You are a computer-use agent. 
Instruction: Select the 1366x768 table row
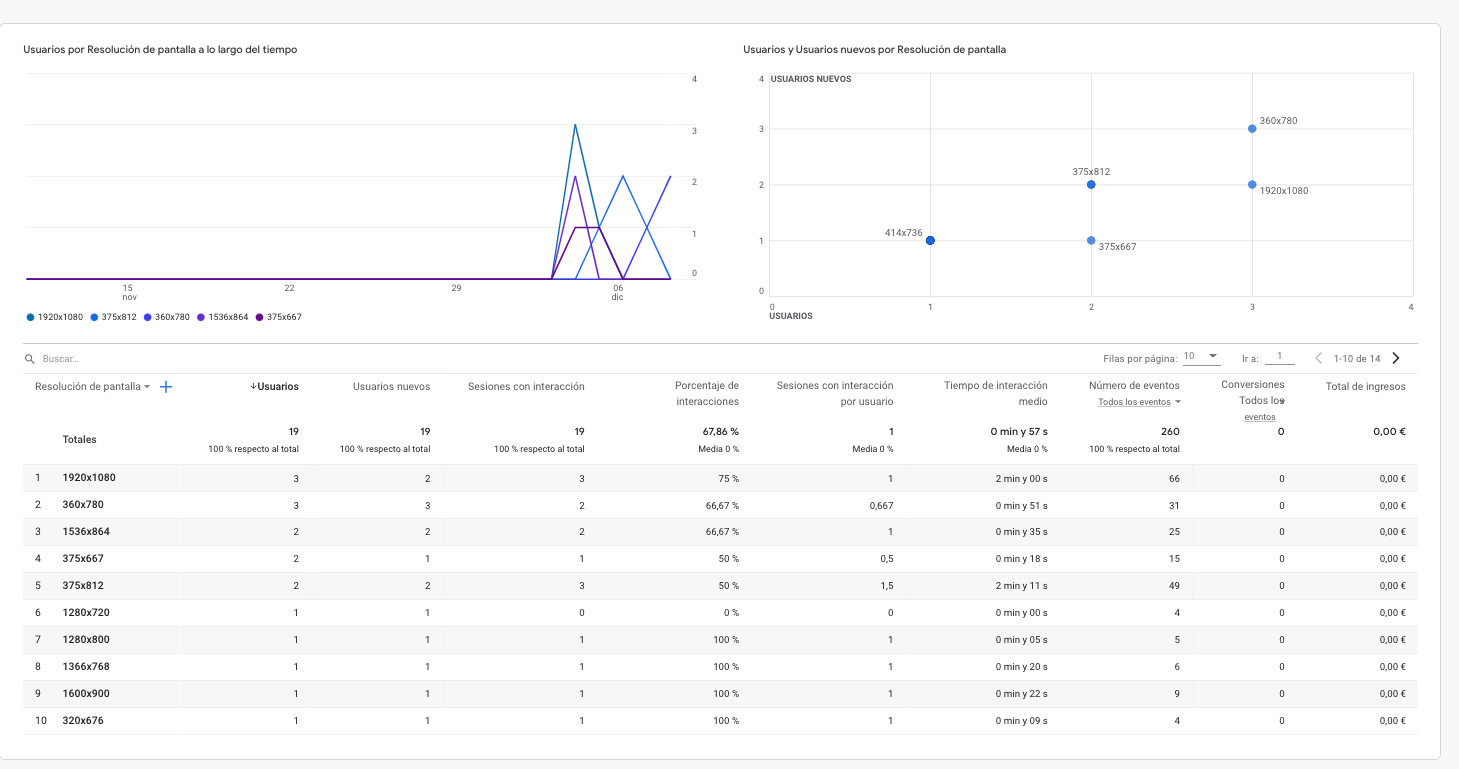(x=720, y=667)
